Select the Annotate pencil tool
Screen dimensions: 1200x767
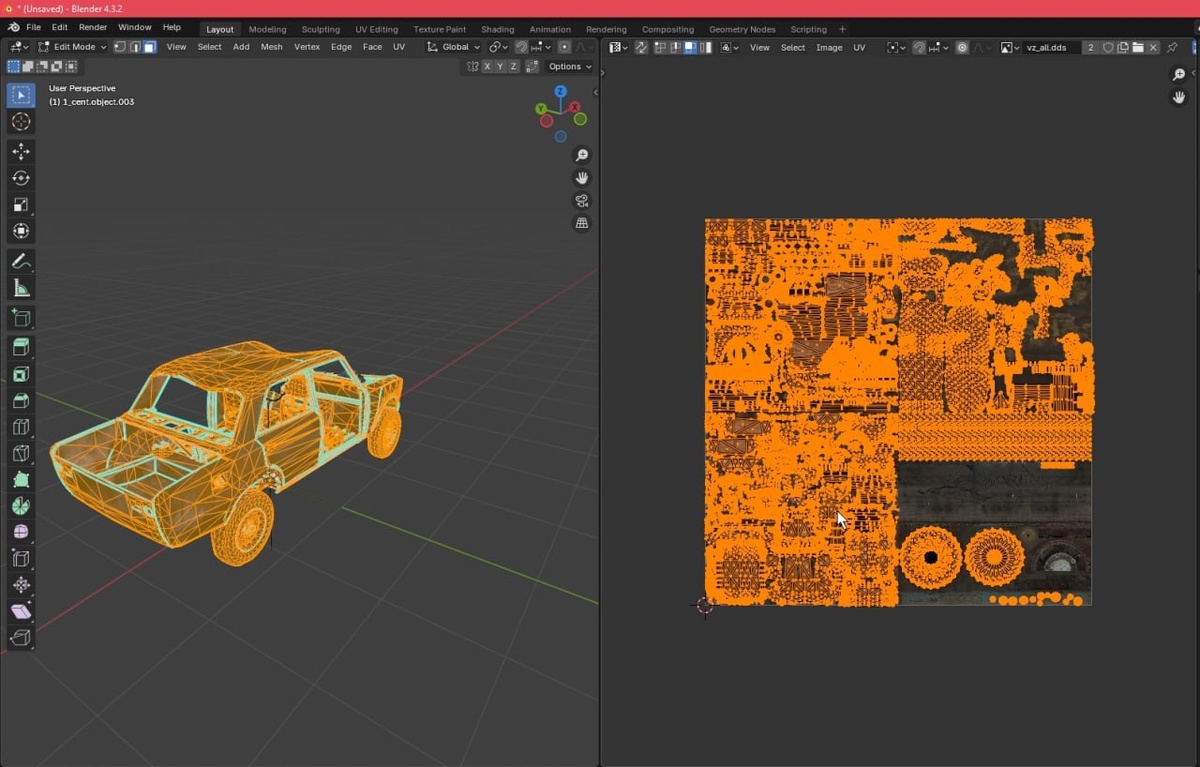[21, 261]
